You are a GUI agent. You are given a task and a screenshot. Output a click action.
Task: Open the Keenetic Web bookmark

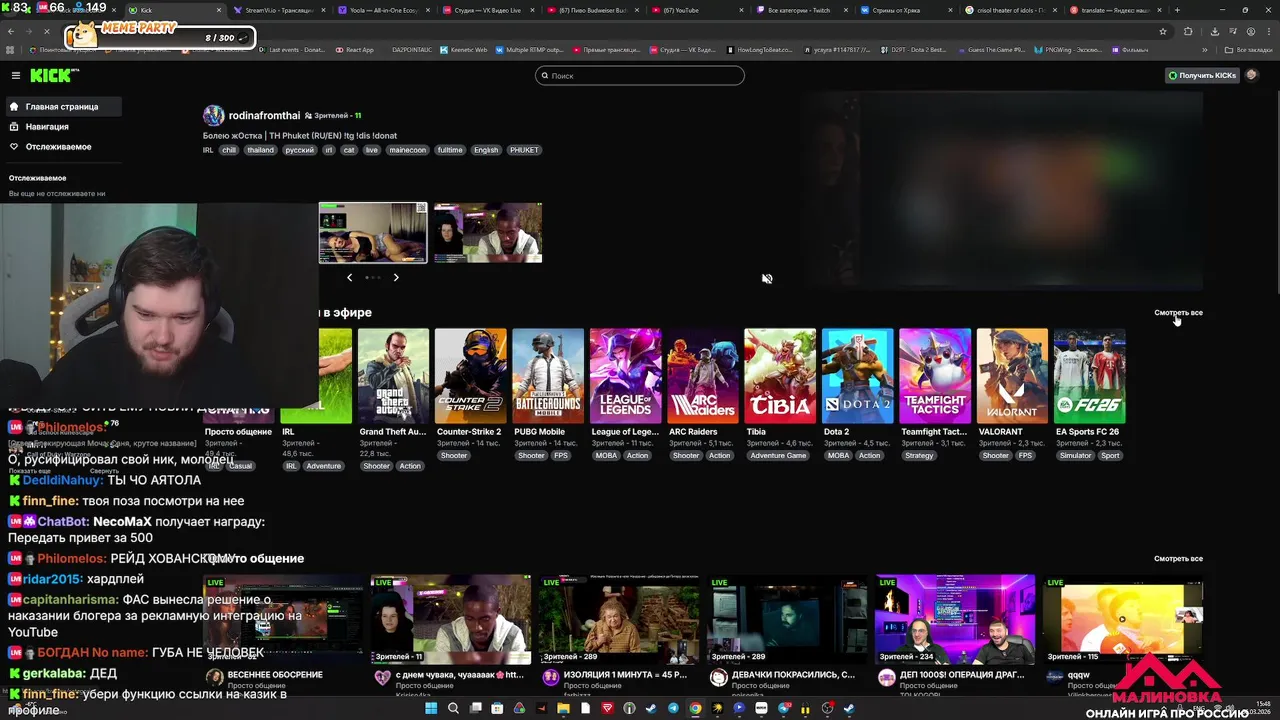pyautogui.click(x=463, y=49)
